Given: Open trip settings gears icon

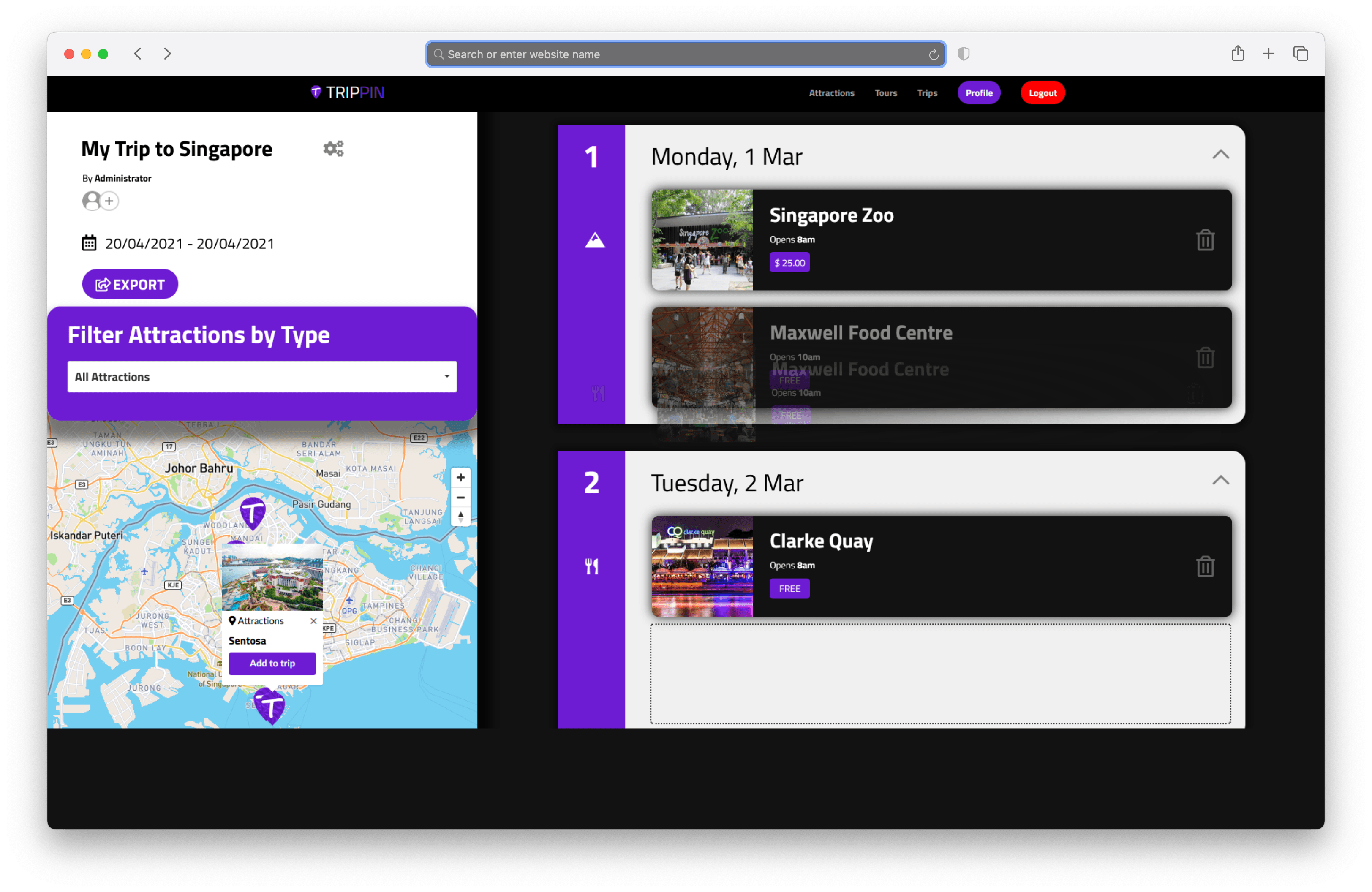Looking at the screenshot, I should [333, 149].
